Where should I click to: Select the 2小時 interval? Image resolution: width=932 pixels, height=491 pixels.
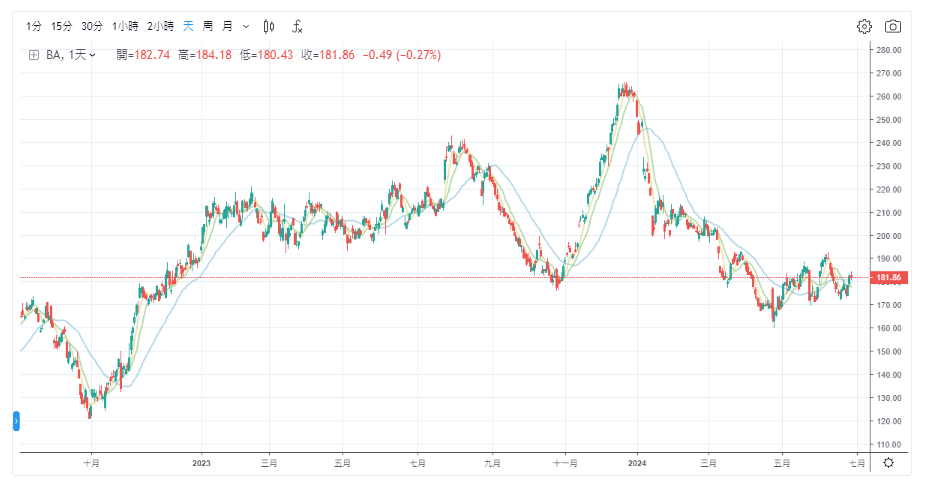pyautogui.click(x=160, y=26)
